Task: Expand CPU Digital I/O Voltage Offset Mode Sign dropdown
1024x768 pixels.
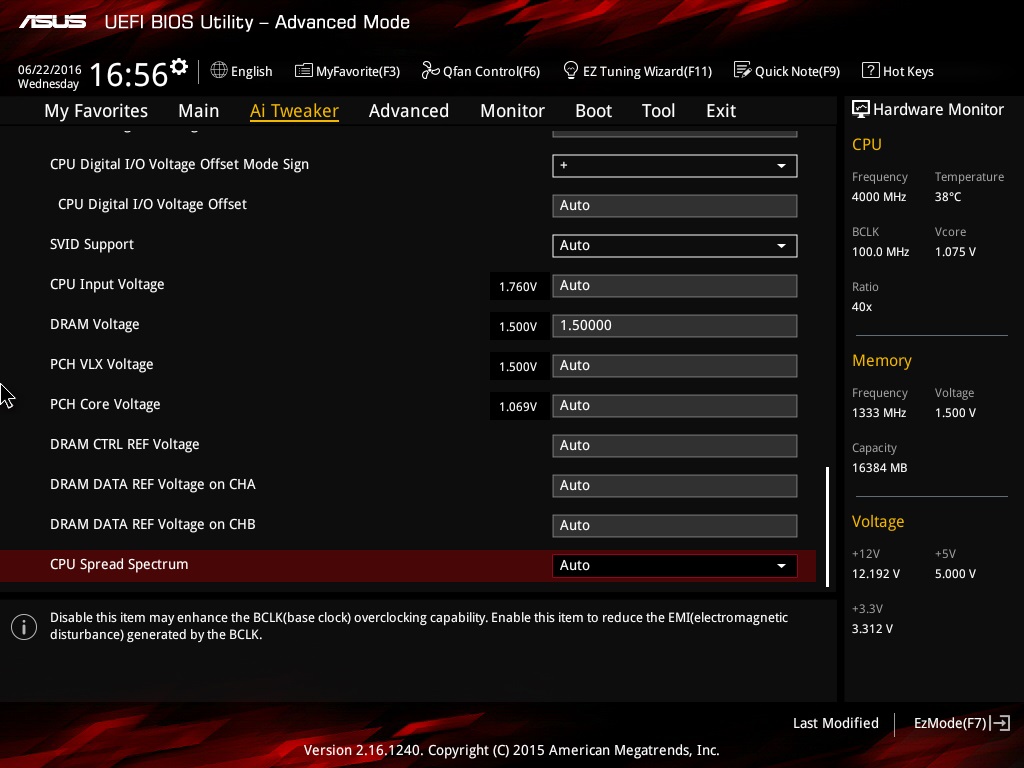Action: (x=675, y=166)
